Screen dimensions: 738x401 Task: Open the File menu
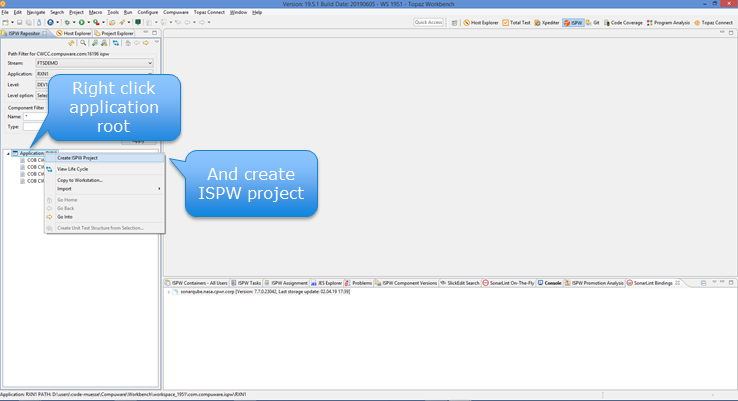tap(5, 12)
